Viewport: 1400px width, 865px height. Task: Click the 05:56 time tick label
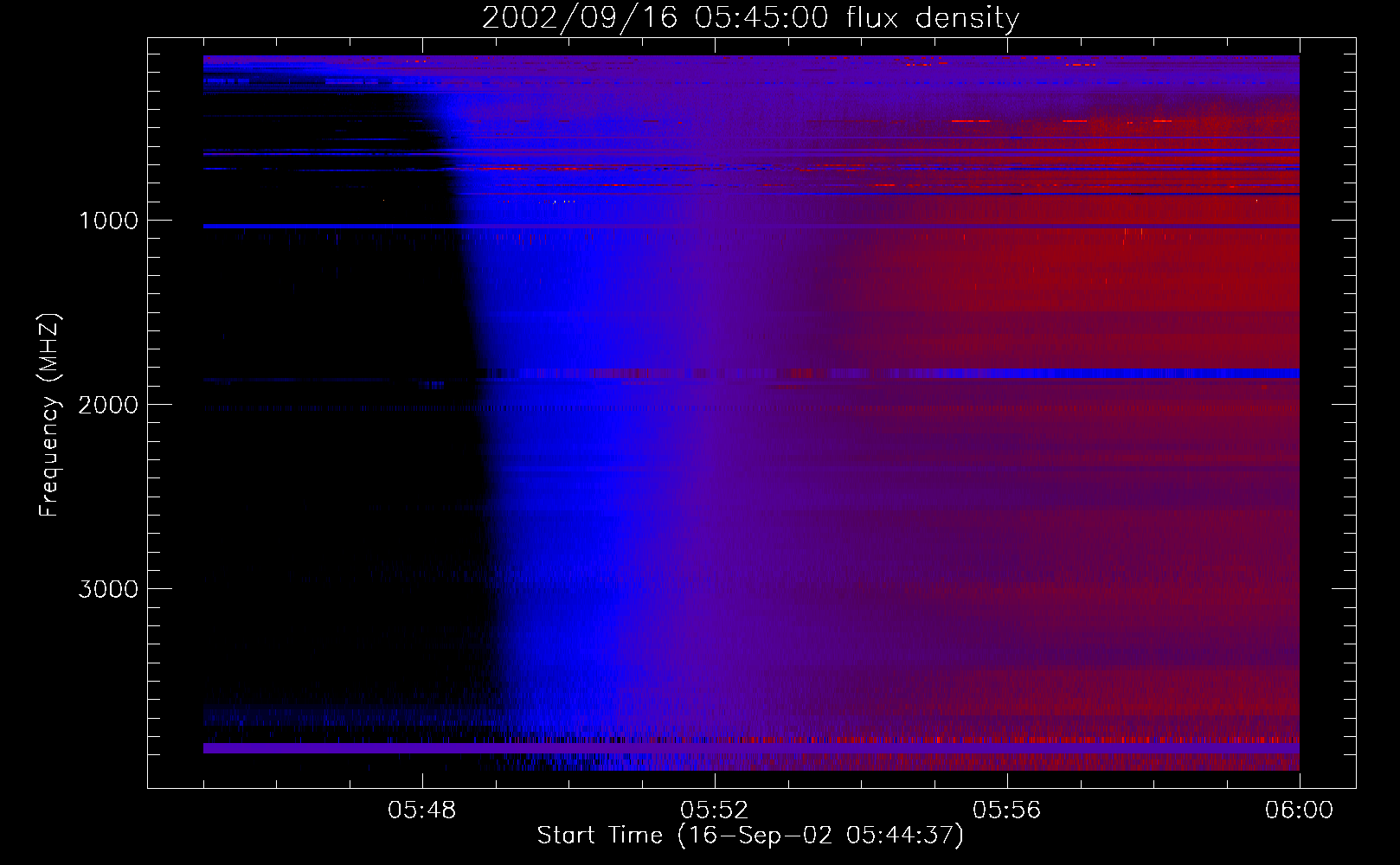1007,811
